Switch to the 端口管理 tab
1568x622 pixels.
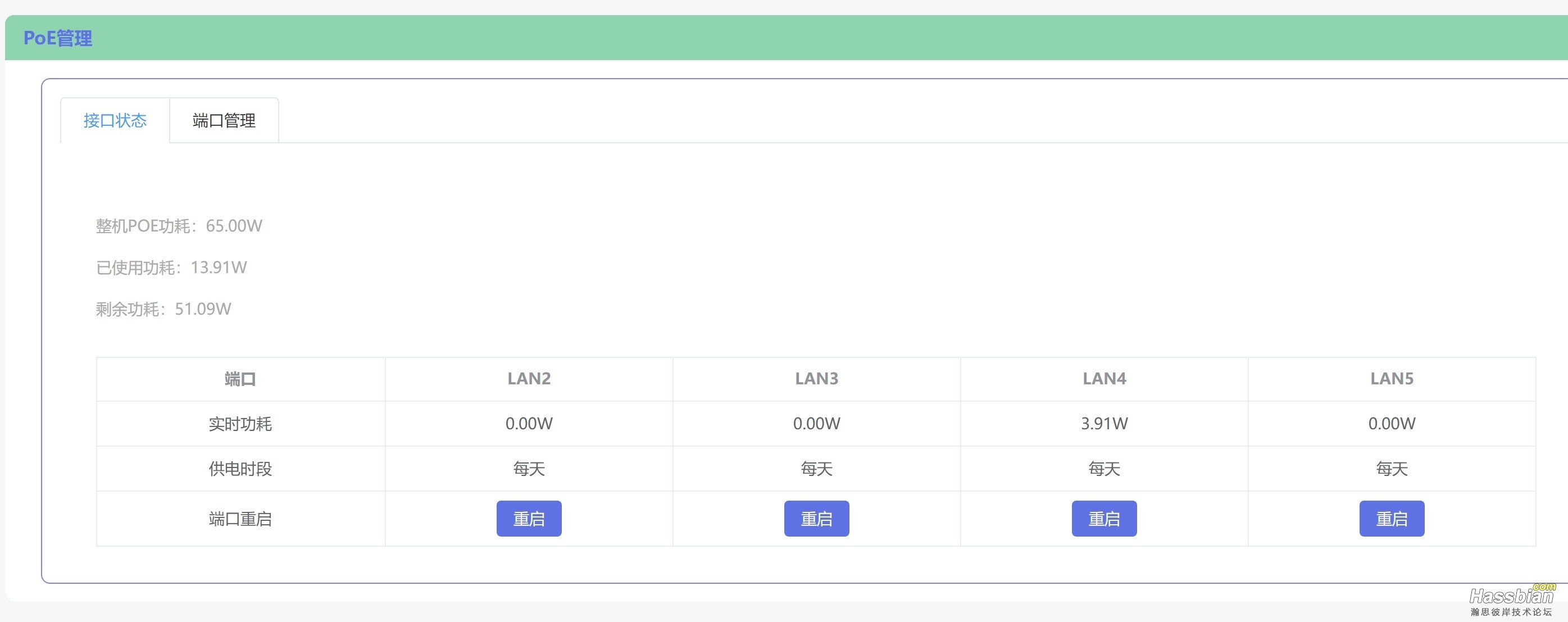(x=224, y=120)
